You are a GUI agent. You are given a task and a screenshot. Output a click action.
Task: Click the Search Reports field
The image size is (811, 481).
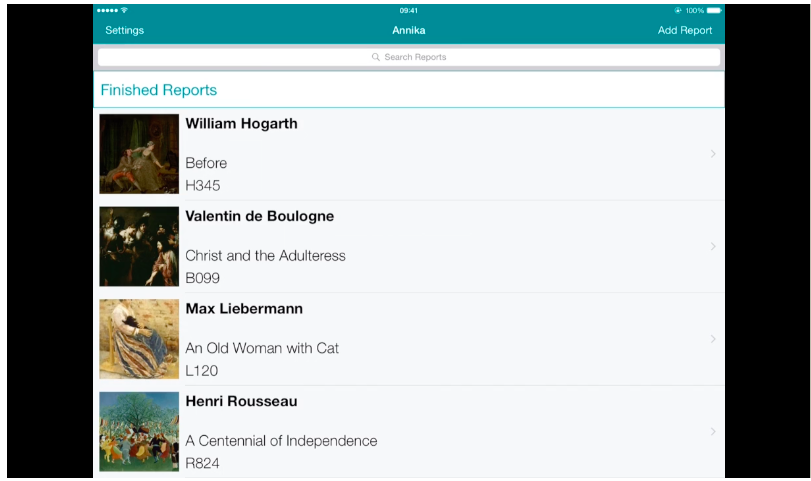click(409, 57)
